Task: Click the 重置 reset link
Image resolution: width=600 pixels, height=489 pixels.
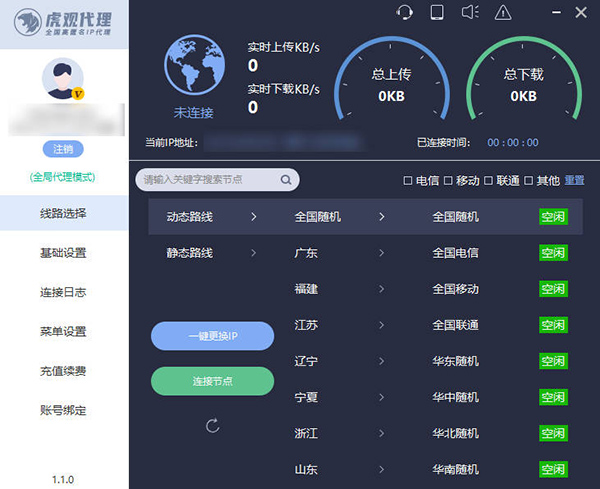Action: pos(574,181)
